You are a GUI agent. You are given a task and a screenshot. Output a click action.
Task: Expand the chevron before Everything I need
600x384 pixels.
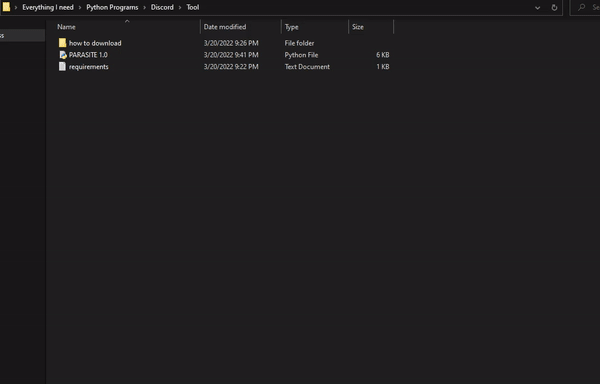pos(16,7)
